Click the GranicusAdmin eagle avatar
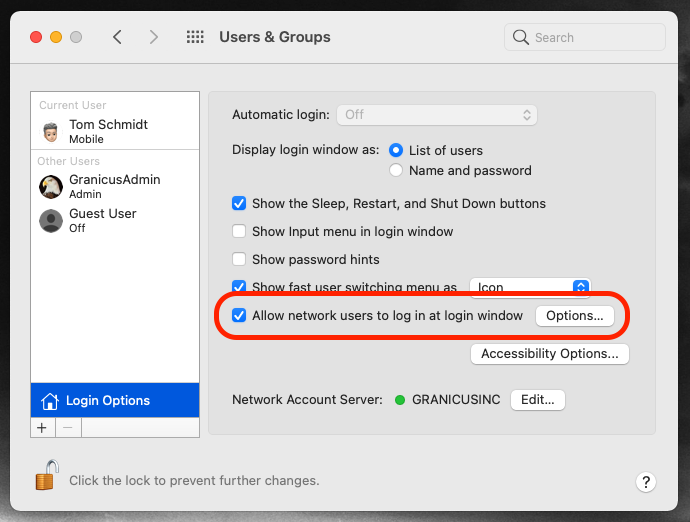This screenshot has width=690, height=522. (x=51, y=186)
